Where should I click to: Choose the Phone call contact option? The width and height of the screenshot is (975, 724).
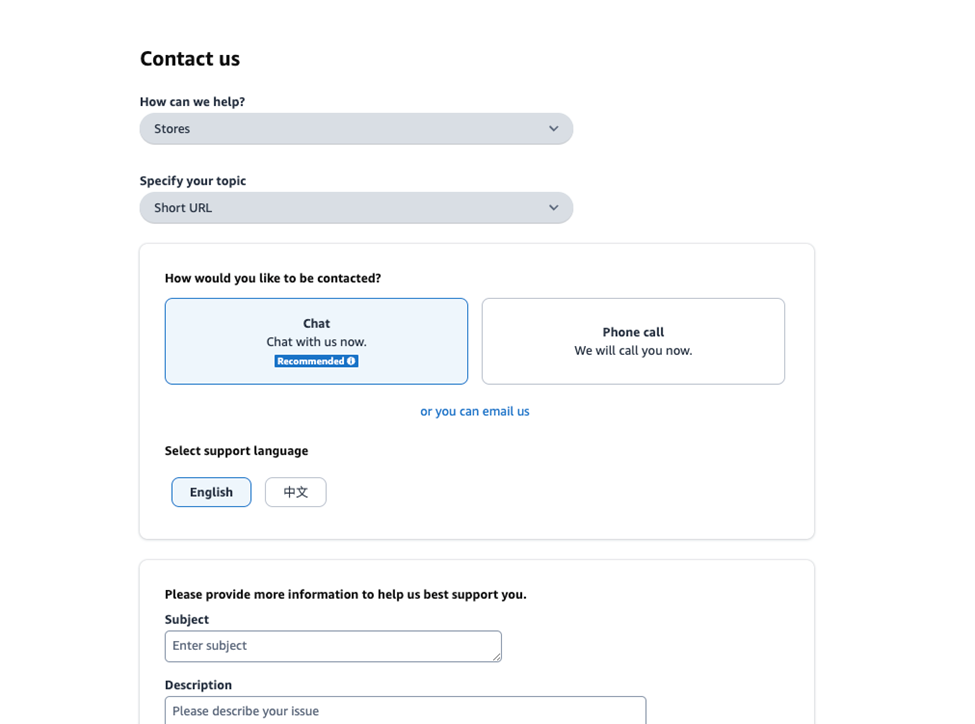(x=633, y=341)
